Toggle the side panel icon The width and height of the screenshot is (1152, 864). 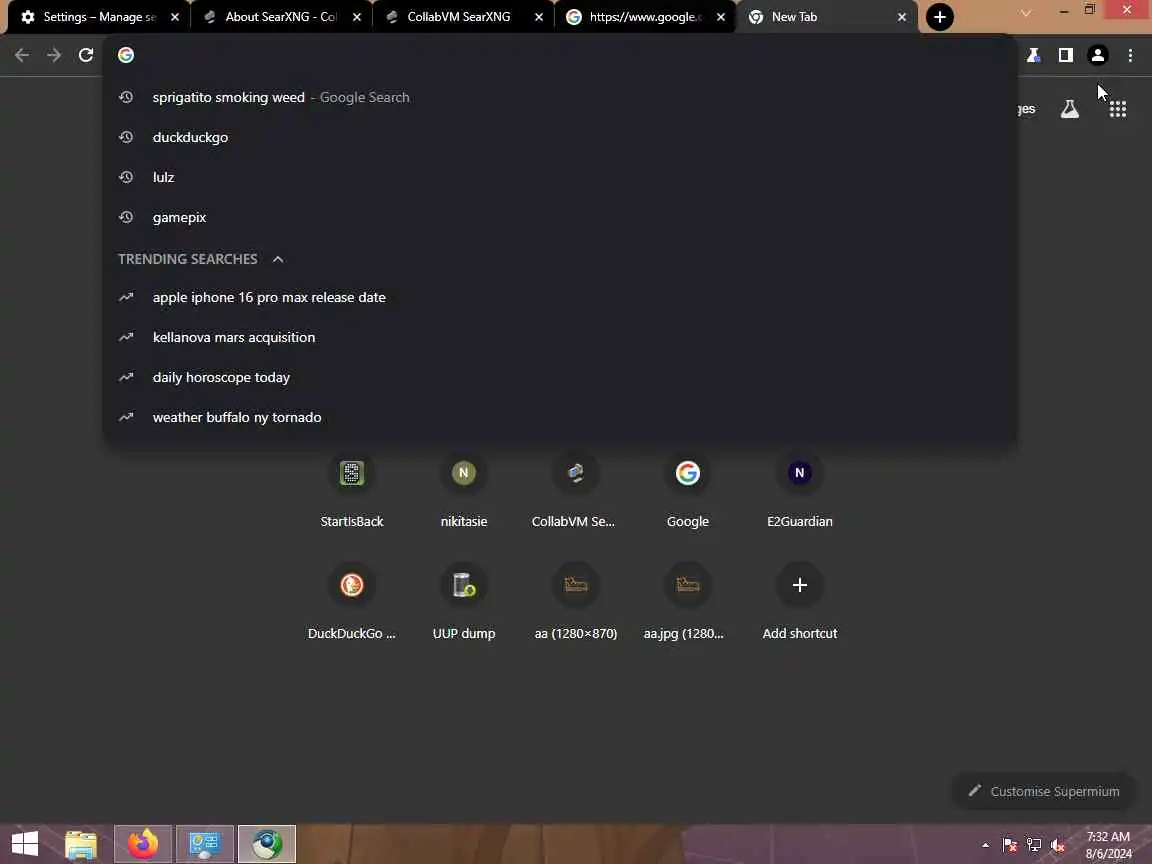coord(1065,55)
